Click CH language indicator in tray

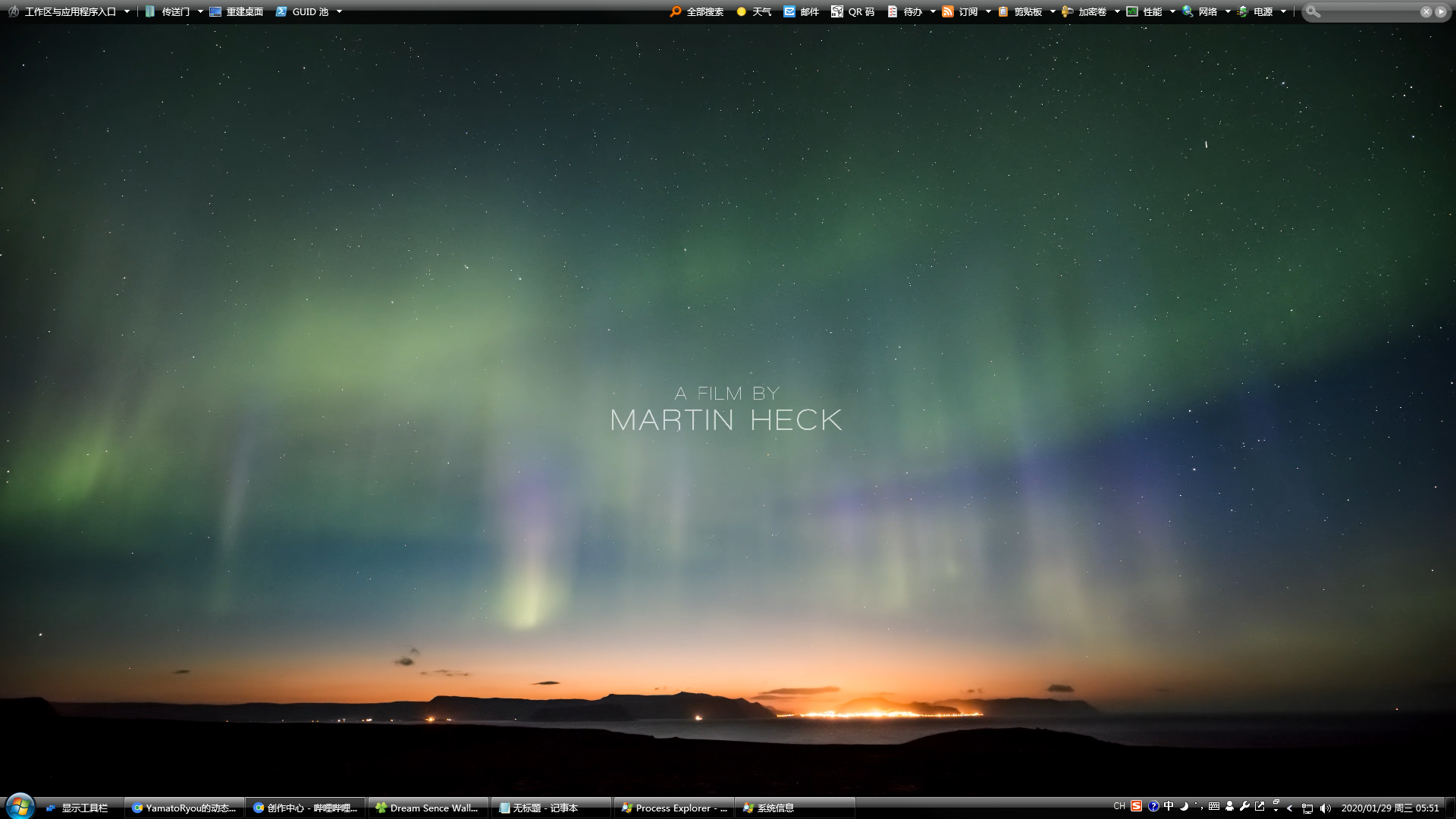[x=1119, y=807]
